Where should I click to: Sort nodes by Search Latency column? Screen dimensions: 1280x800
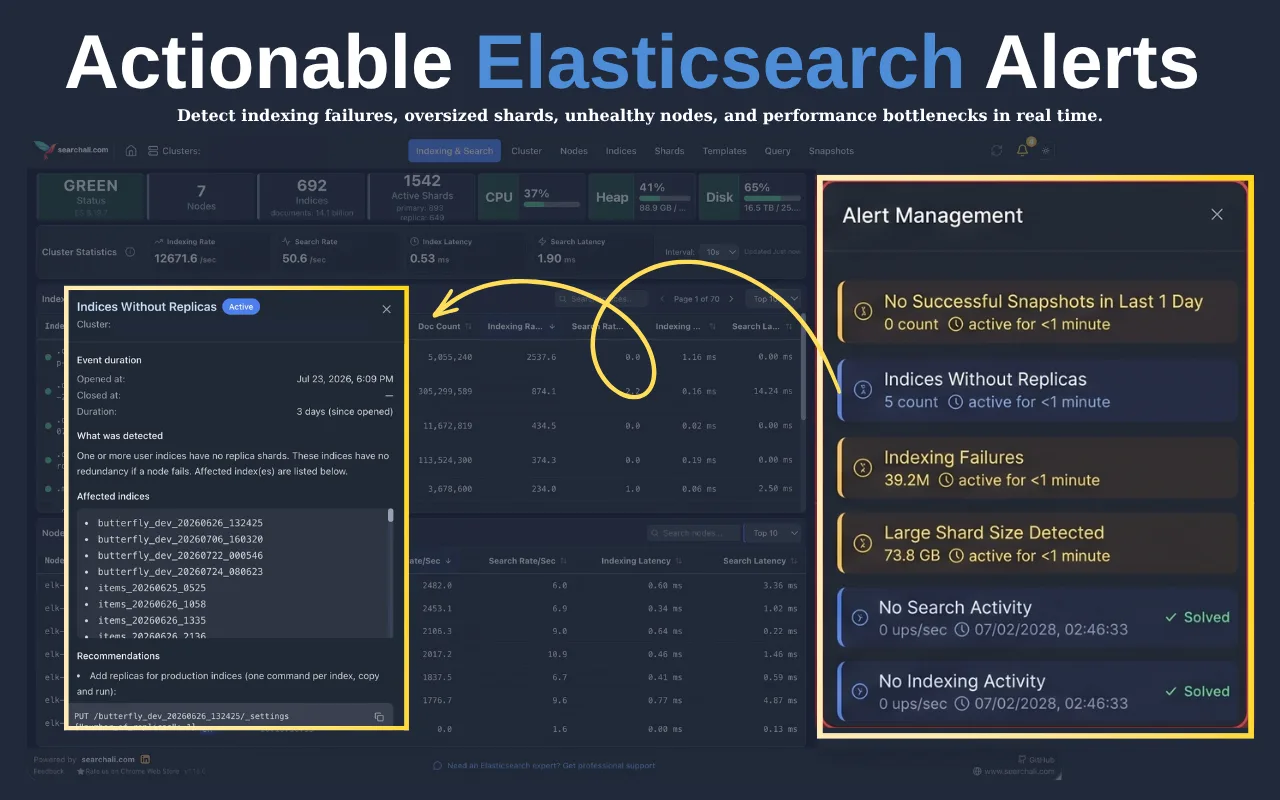[x=760, y=561]
